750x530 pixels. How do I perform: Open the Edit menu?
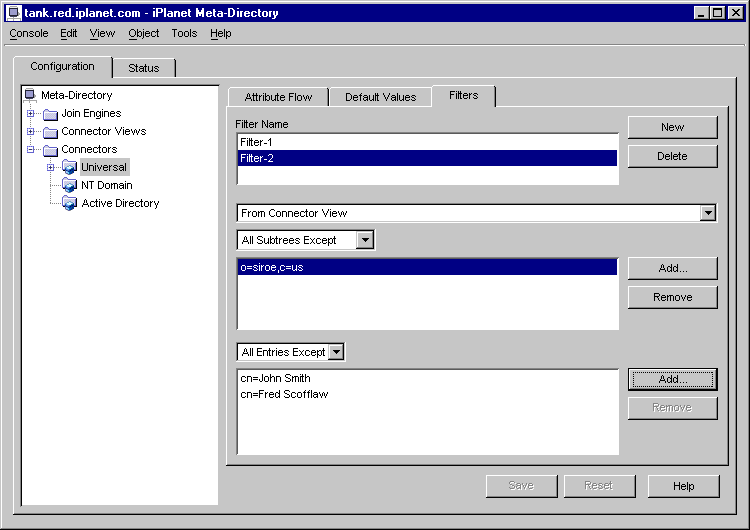(x=68, y=33)
